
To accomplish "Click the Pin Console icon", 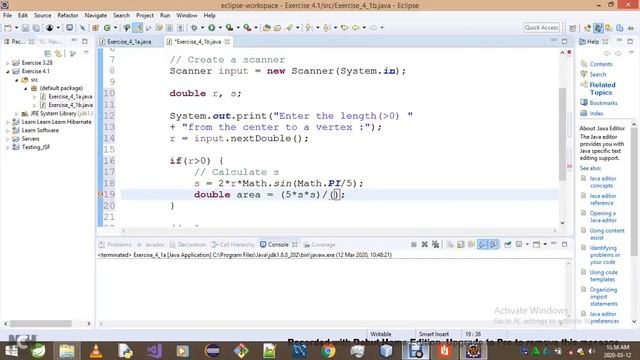I will [x=507, y=244].
